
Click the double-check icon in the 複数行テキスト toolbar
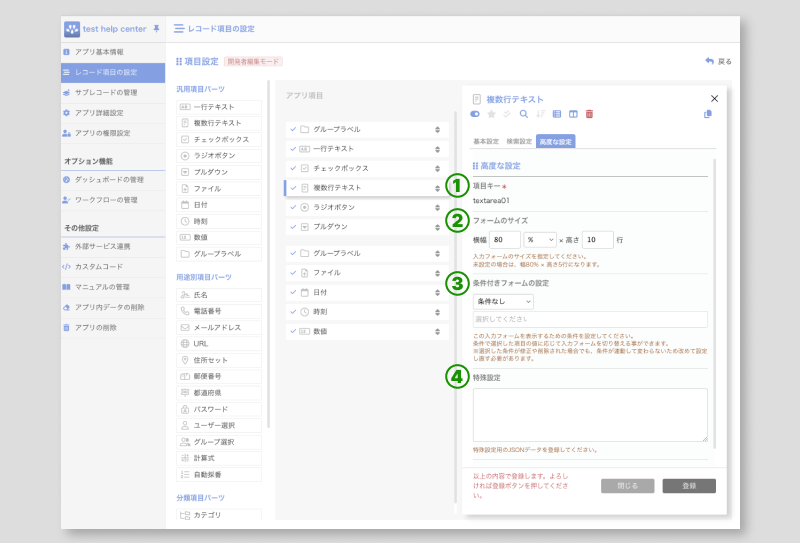point(507,114)
